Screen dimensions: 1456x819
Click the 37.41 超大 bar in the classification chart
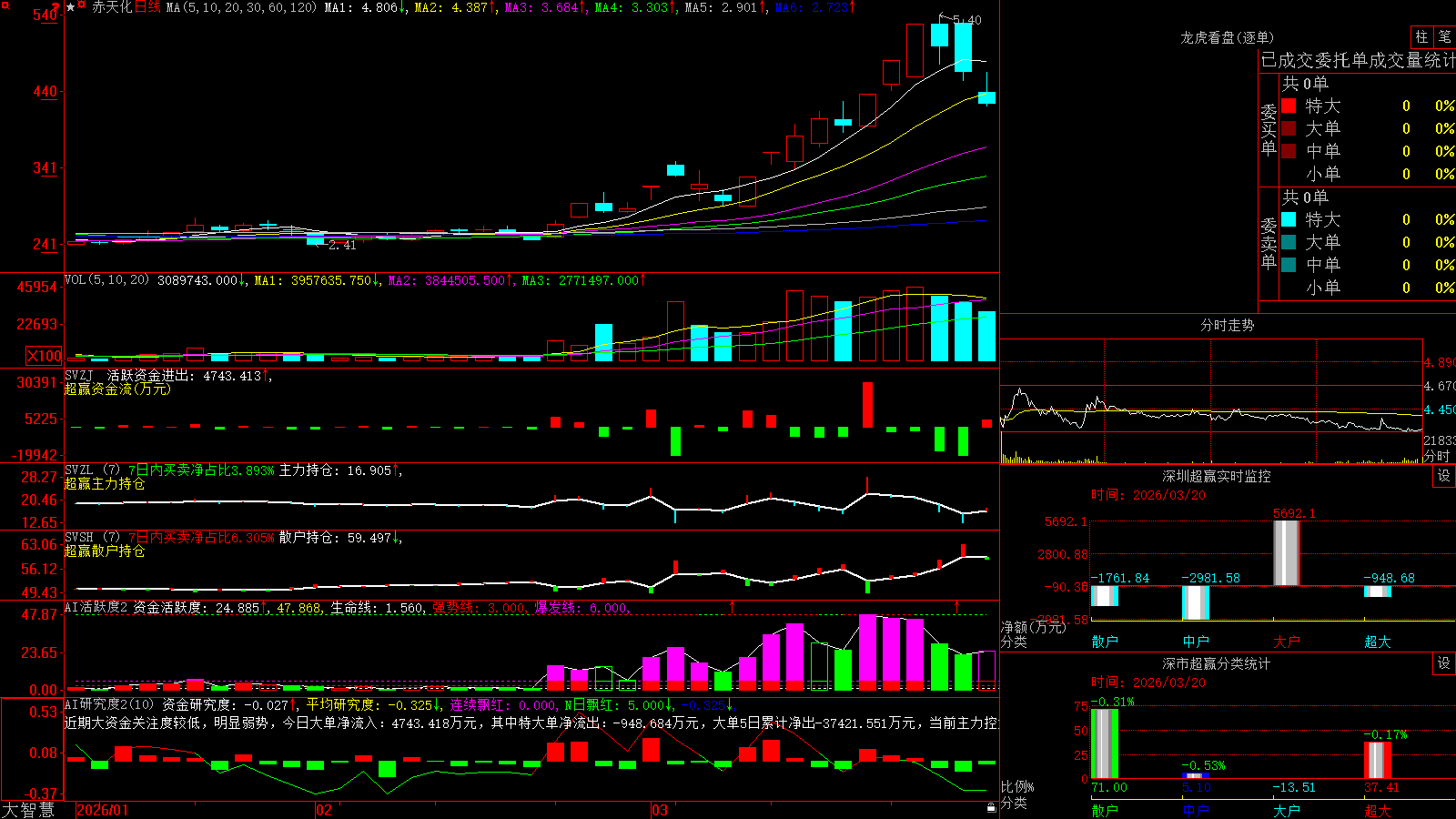(x=1378, y=761)
